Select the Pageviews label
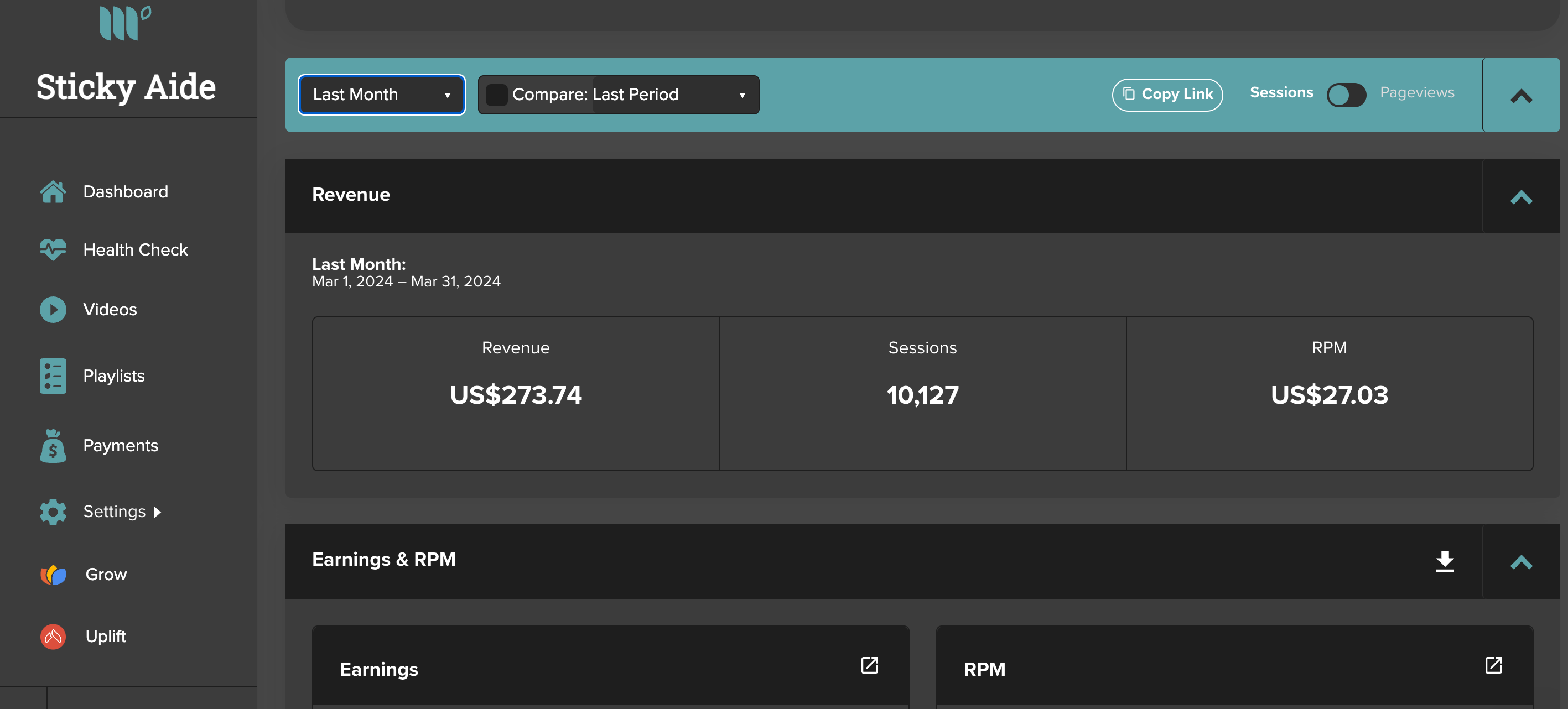Image resolution: width=1568 pixels, height=709 pixels. click(x=1416, y=92)
